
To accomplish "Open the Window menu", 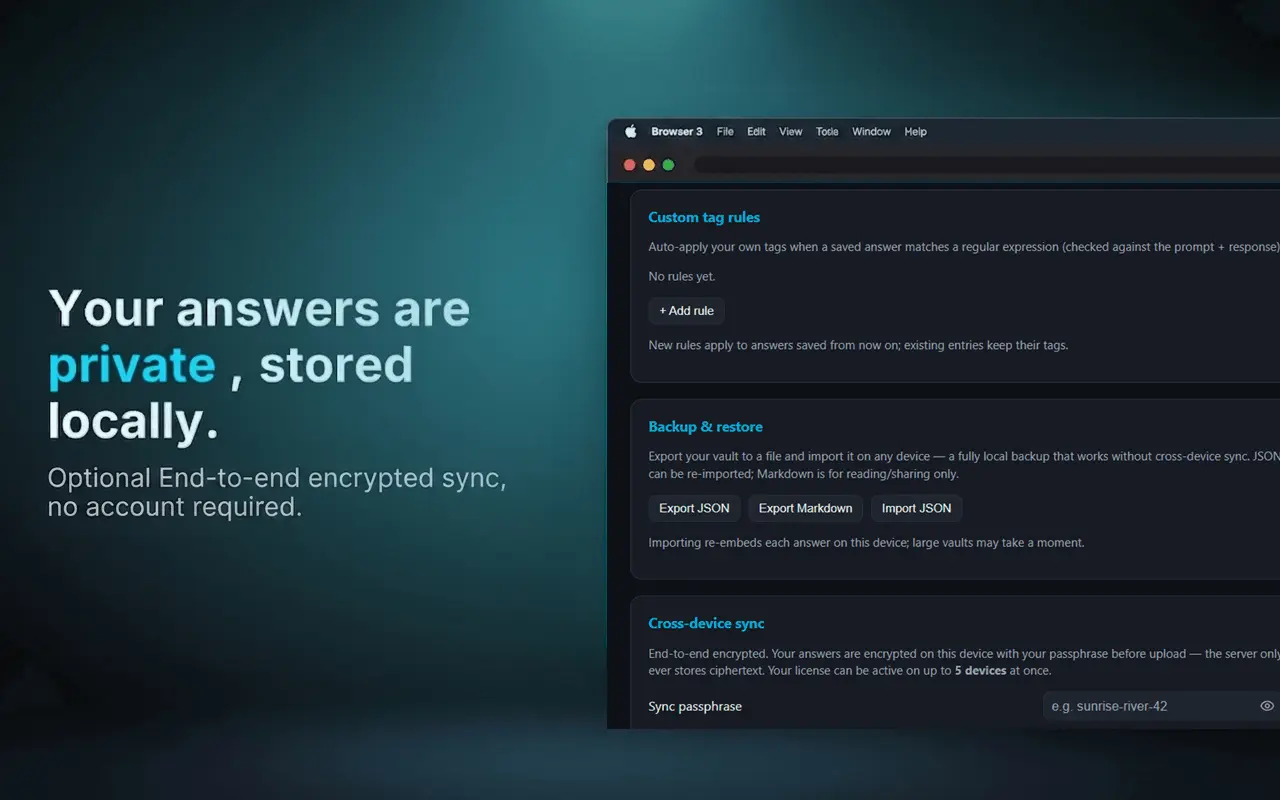I will pos(871,131).
